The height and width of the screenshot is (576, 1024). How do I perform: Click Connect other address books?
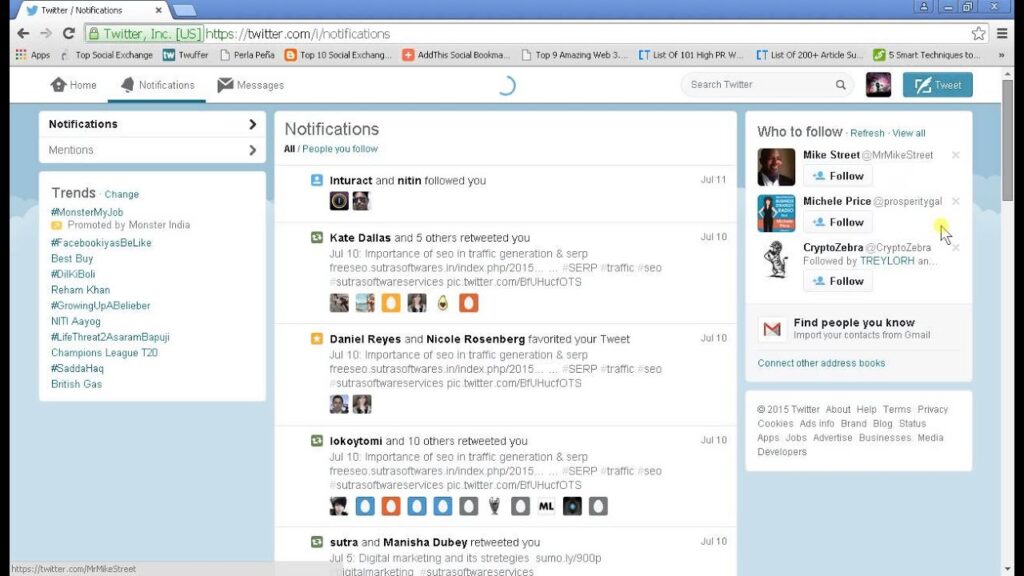tap(821, 363)
